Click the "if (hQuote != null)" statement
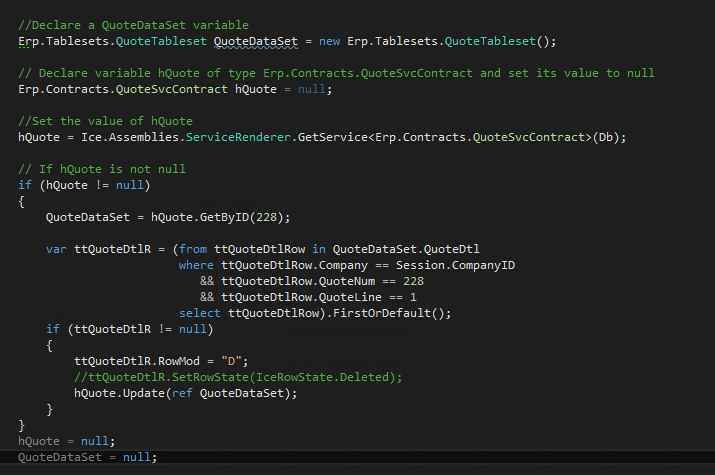 click(84, 185)
